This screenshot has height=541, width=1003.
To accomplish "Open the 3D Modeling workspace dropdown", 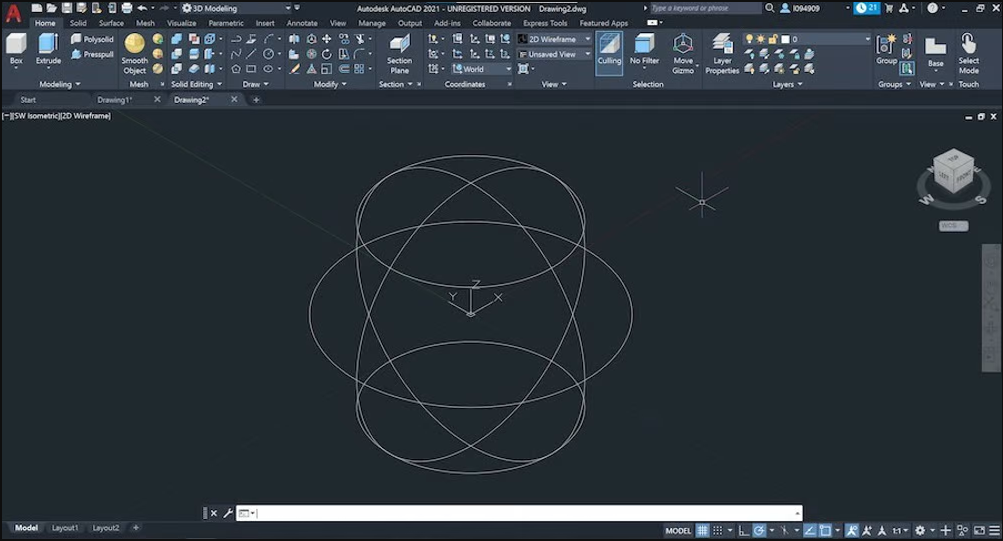I will pyautogui.click(x=236, y=8).
